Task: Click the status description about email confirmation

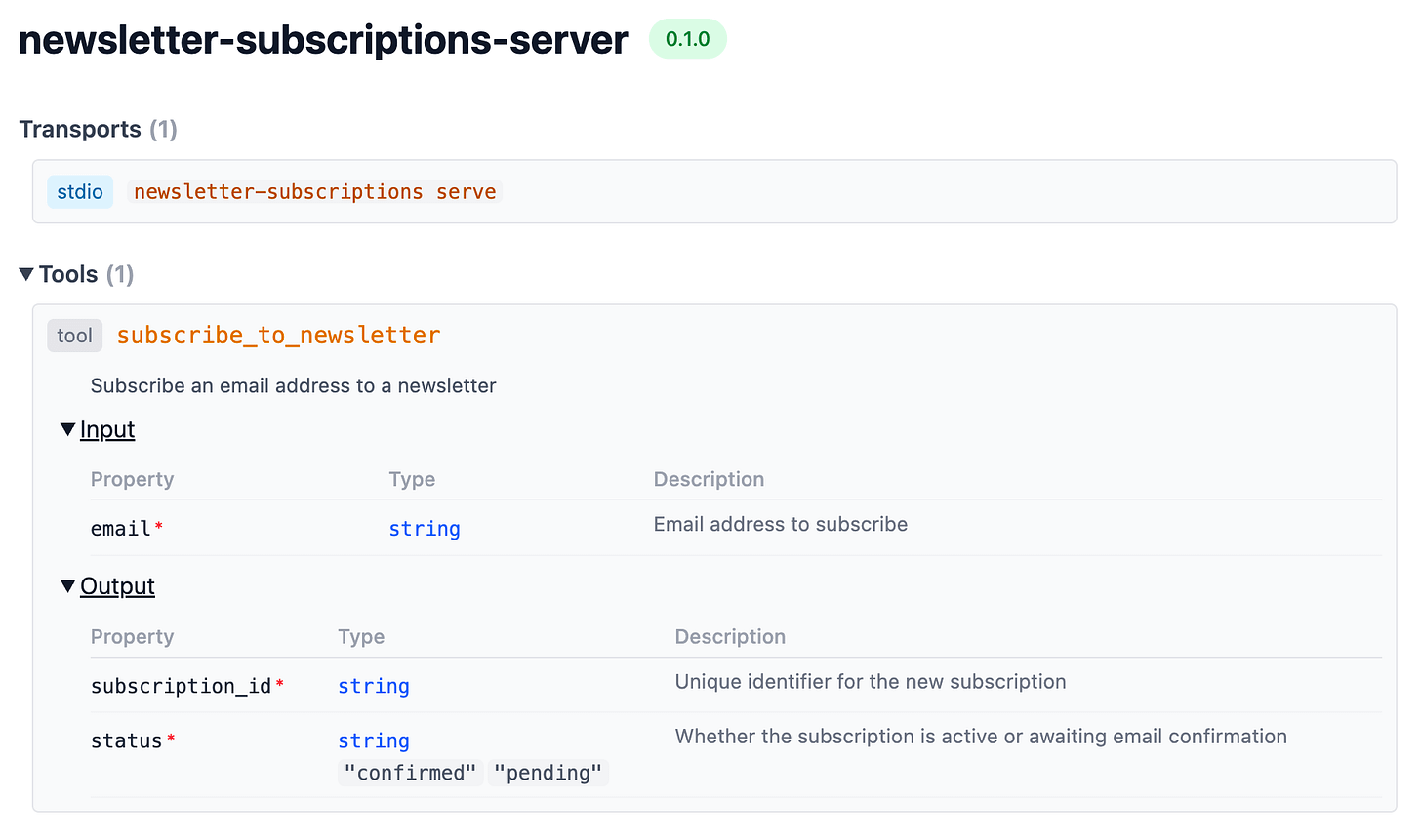Action: 981,737
